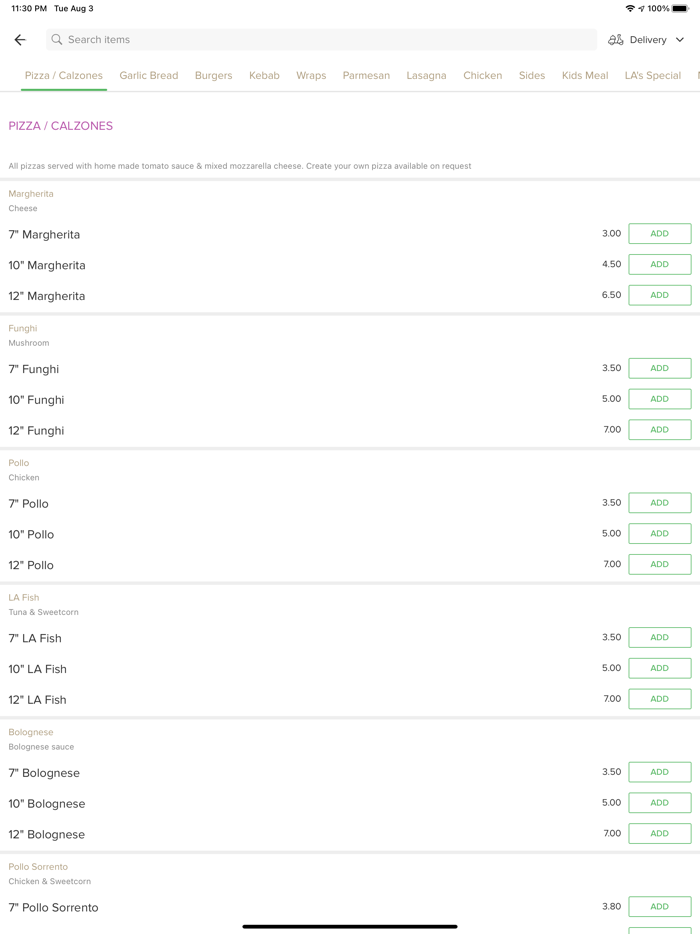This screenshot has width=700, height=934.
Task: Tap the search magnifier icon
Action: [x=57, y=40]
